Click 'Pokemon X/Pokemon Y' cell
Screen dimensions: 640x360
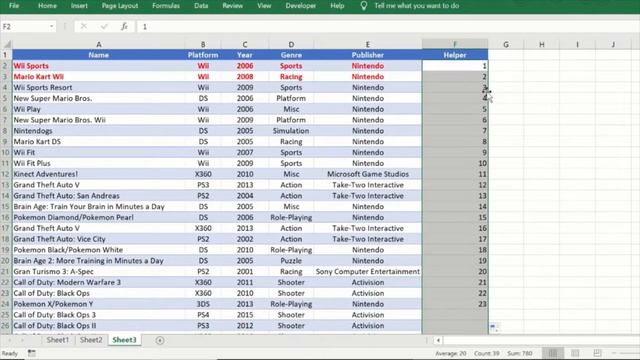pyautogui.click(x=99, y=304)
